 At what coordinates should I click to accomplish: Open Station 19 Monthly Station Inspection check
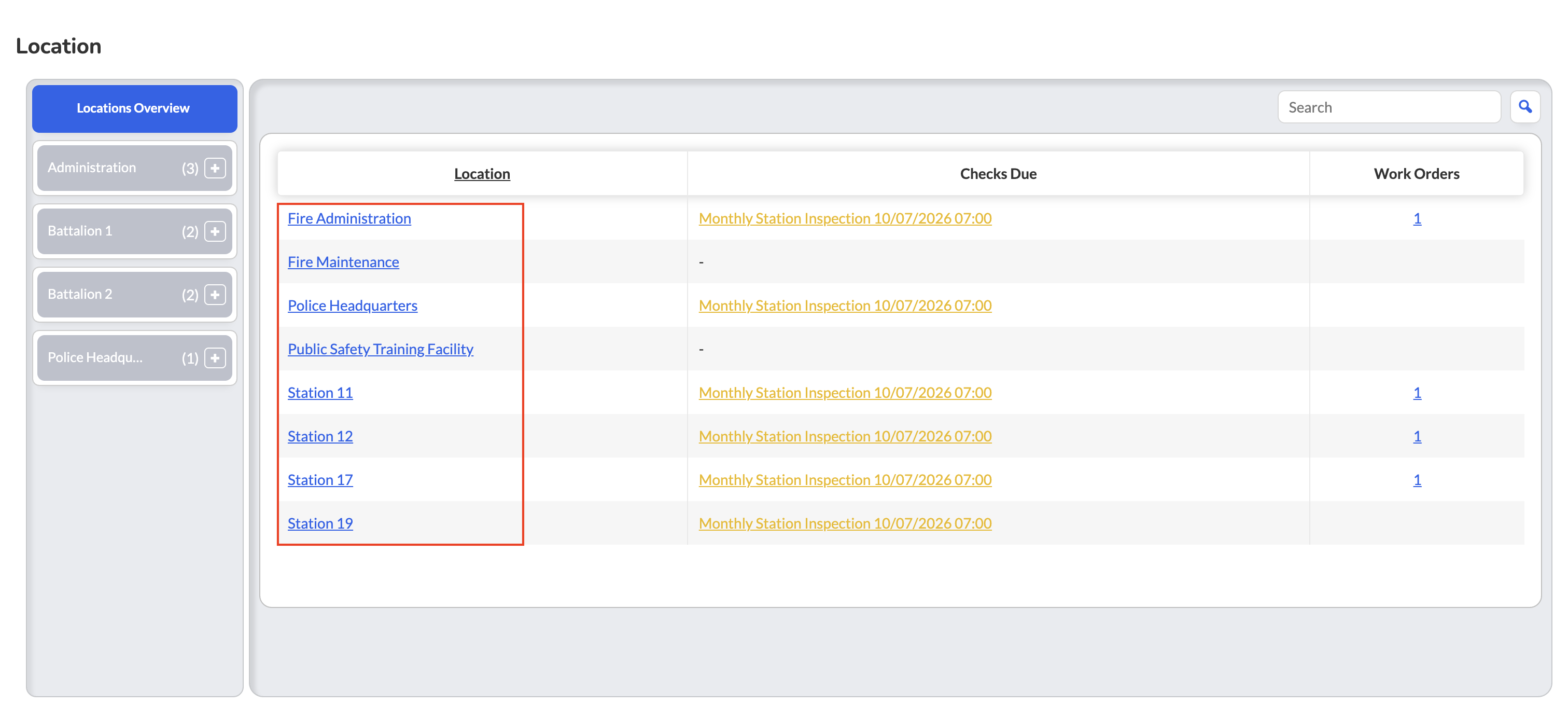(x=845, y=523)
